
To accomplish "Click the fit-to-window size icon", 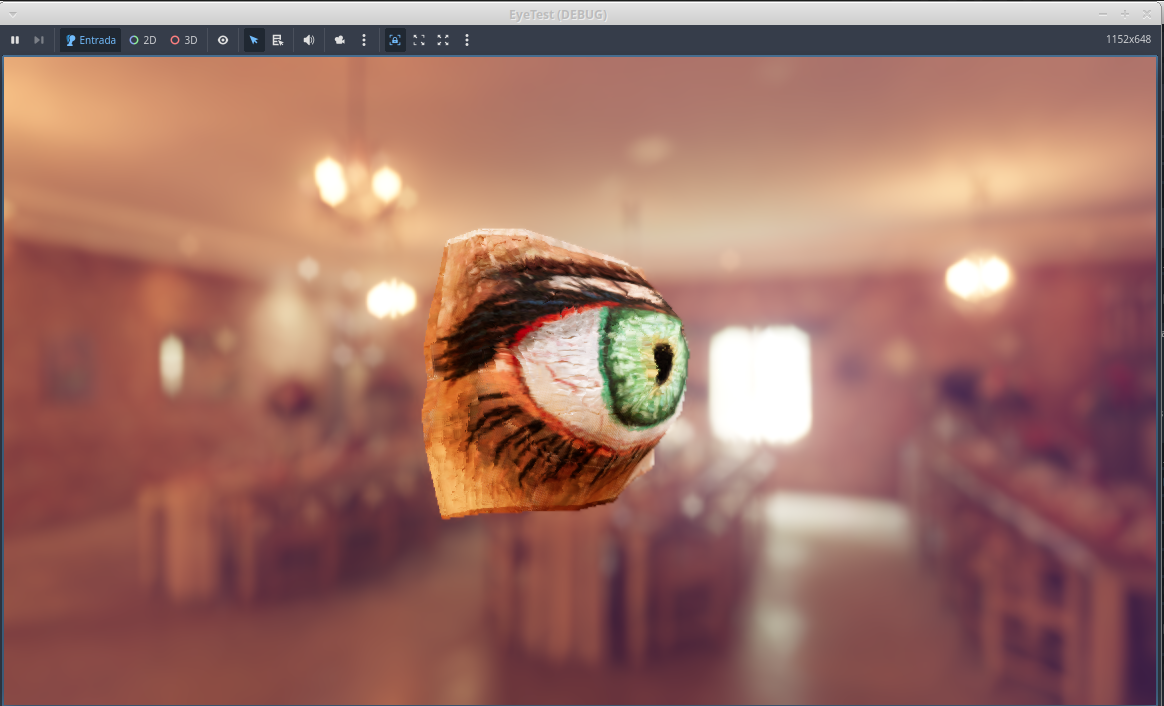I will (419, 40).
